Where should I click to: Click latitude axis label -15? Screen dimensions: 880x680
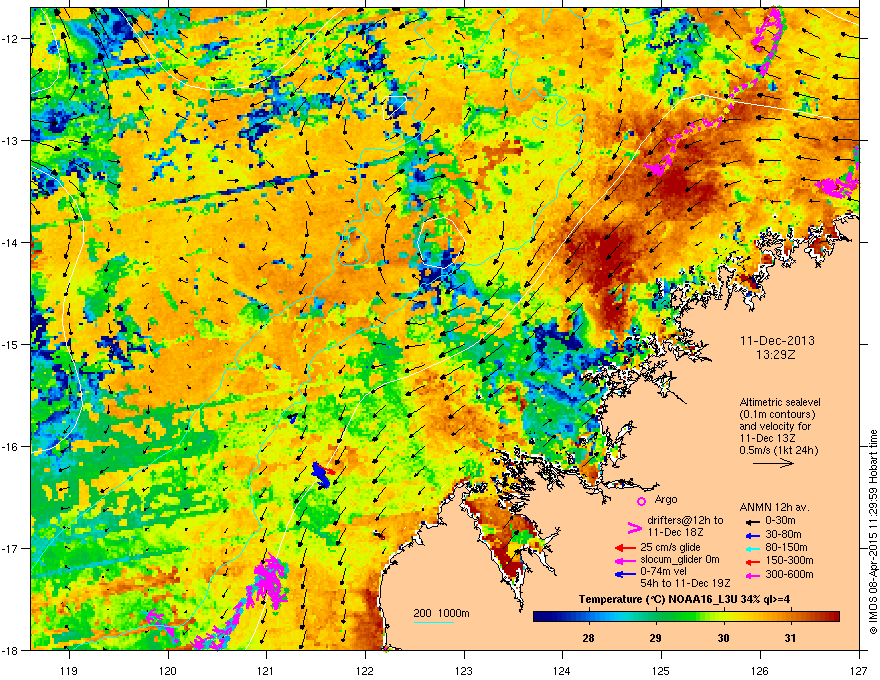[x=10, y=344]
